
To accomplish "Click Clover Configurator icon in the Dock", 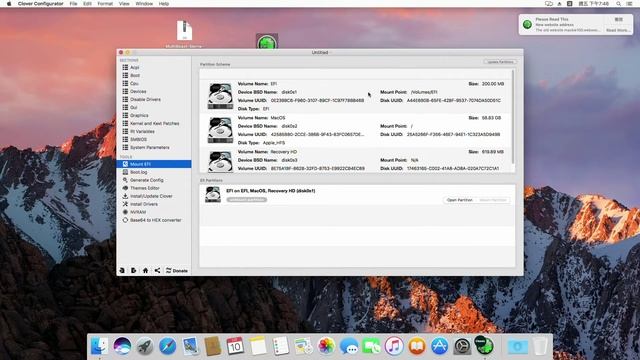I will pyautogui.click(x=484, y=346).
